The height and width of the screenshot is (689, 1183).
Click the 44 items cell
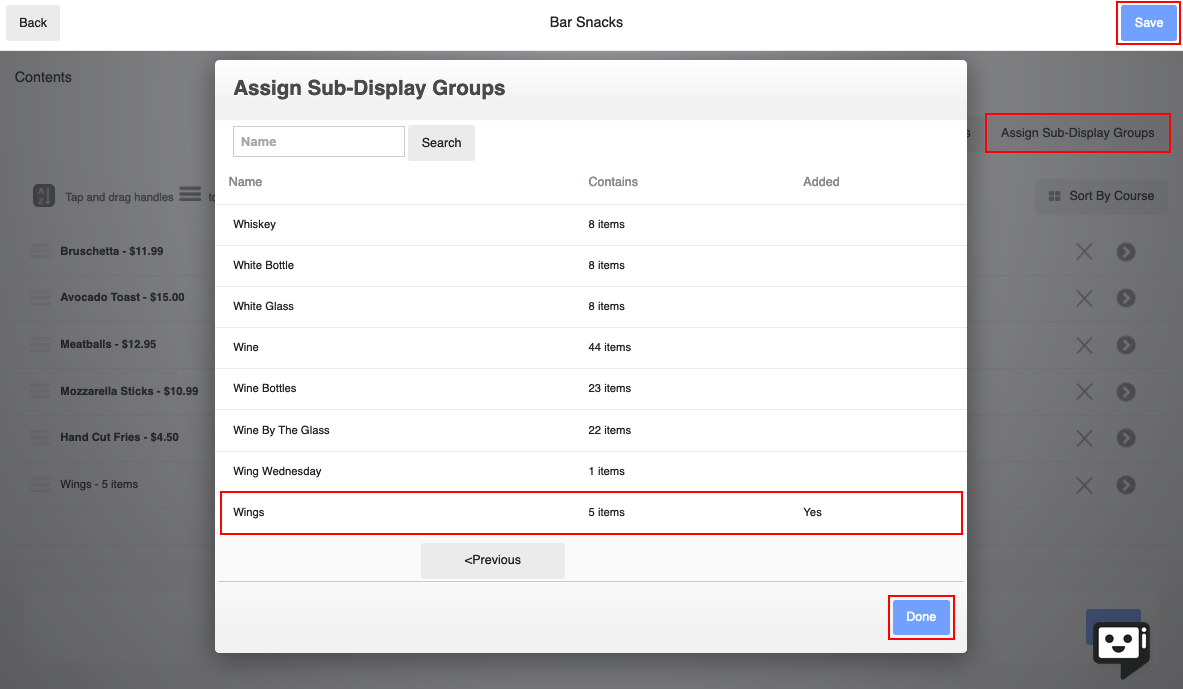[x=610, y=347]
